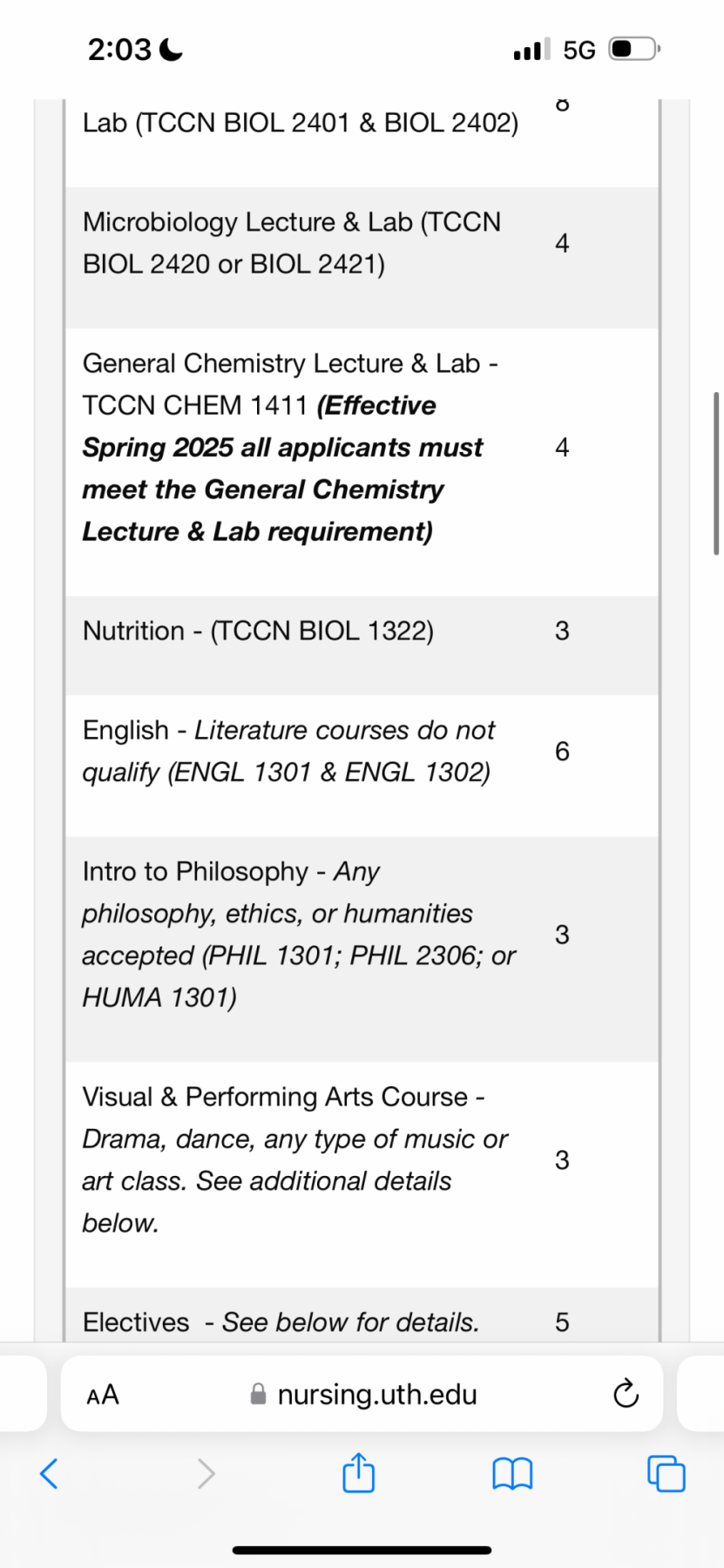Tap the 2:03 clock in status bar
Screen dimensions: 724x1568
[x=119, y=50]
